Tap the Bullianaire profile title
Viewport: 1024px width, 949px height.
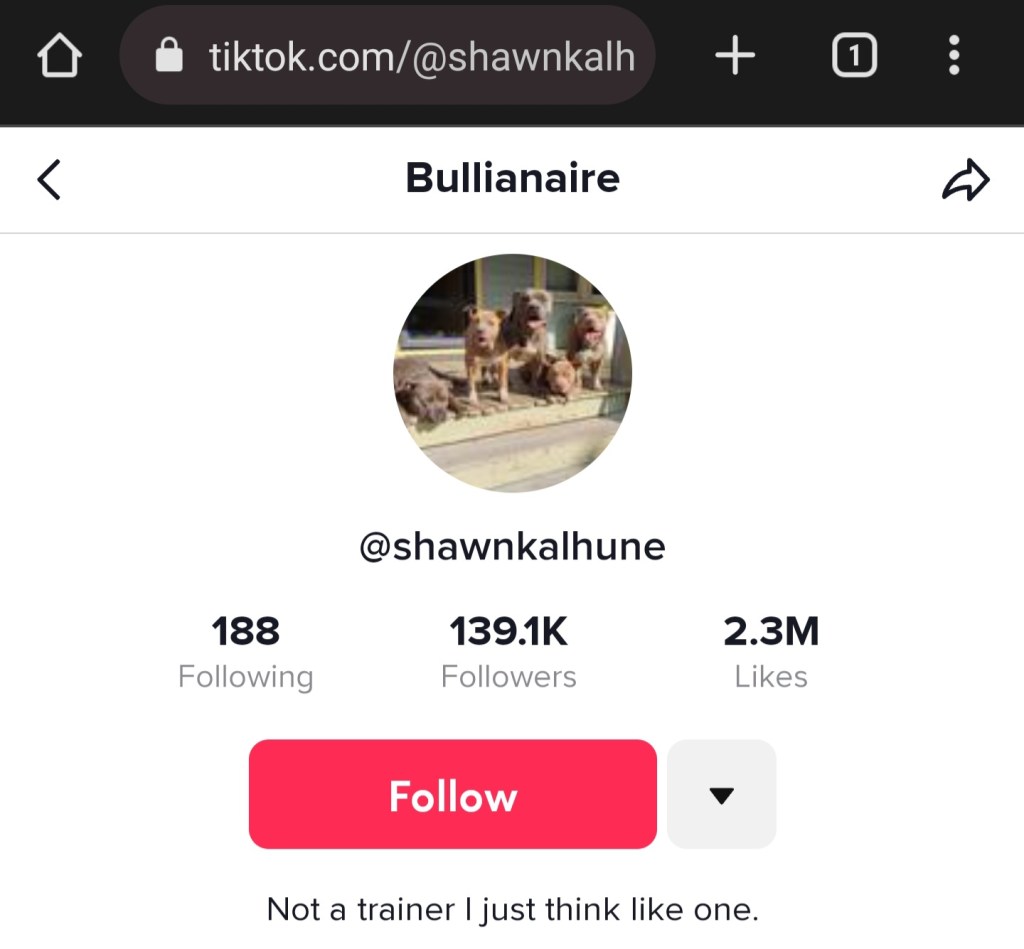click(x=513, y=178)
